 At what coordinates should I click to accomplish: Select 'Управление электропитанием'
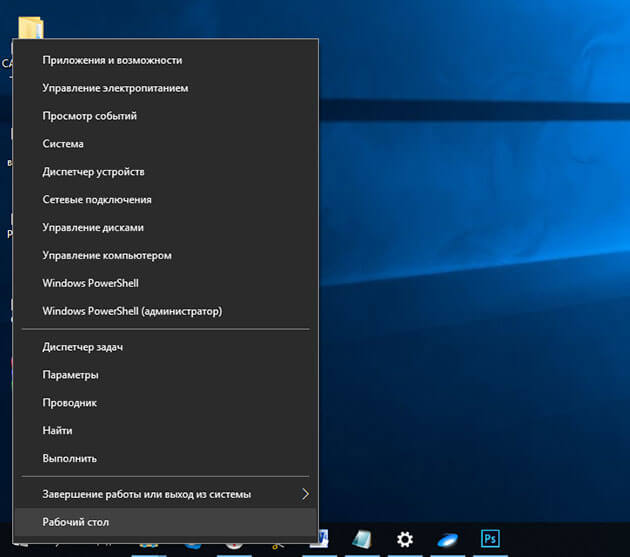click(166, 88)
